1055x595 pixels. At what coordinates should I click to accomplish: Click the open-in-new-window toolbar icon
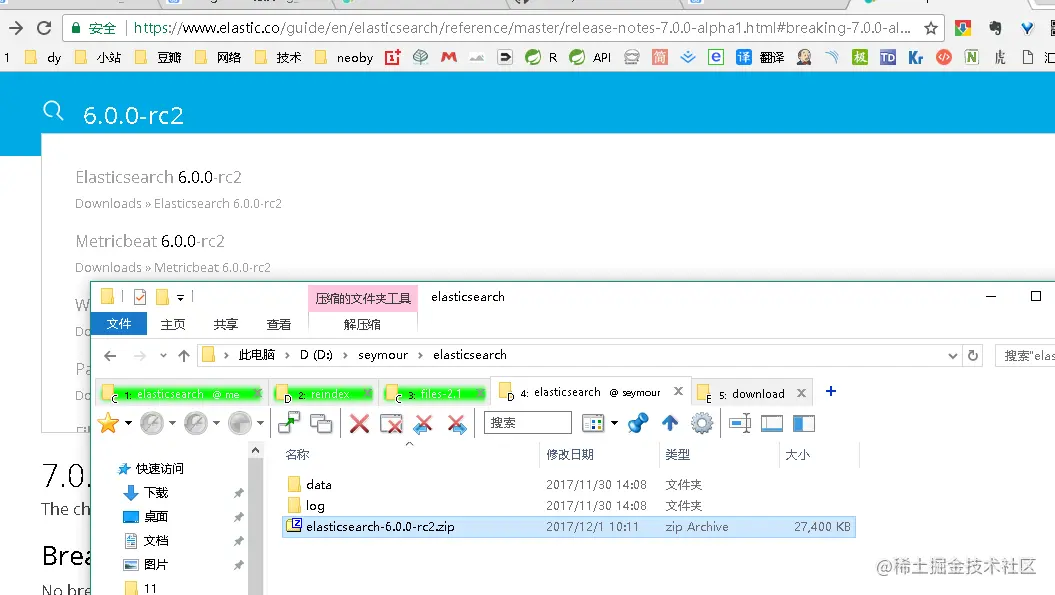289,423
